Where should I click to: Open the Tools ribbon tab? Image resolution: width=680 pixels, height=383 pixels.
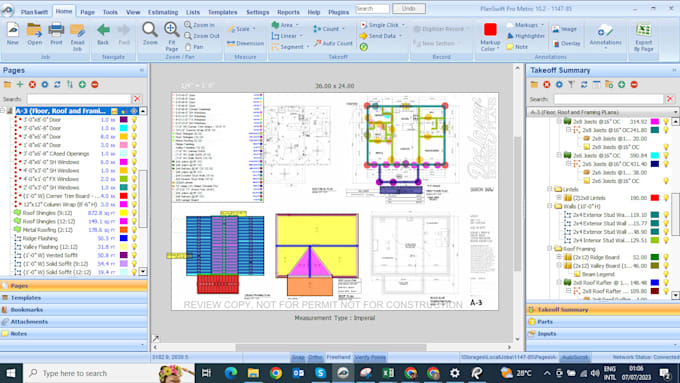pyautogui.click(x=110, y=12)
